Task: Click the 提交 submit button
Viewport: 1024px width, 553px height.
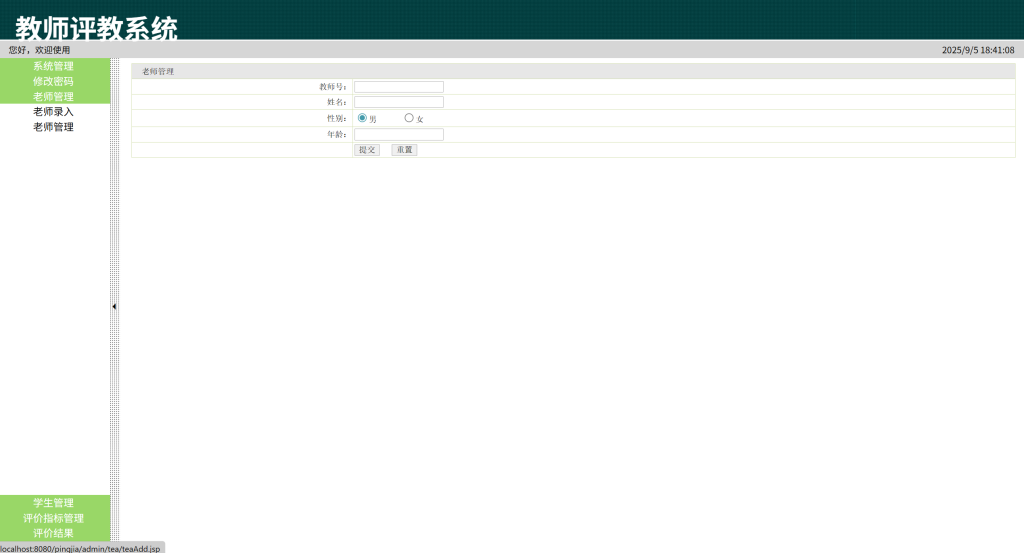Action: (x=367, y=150)
